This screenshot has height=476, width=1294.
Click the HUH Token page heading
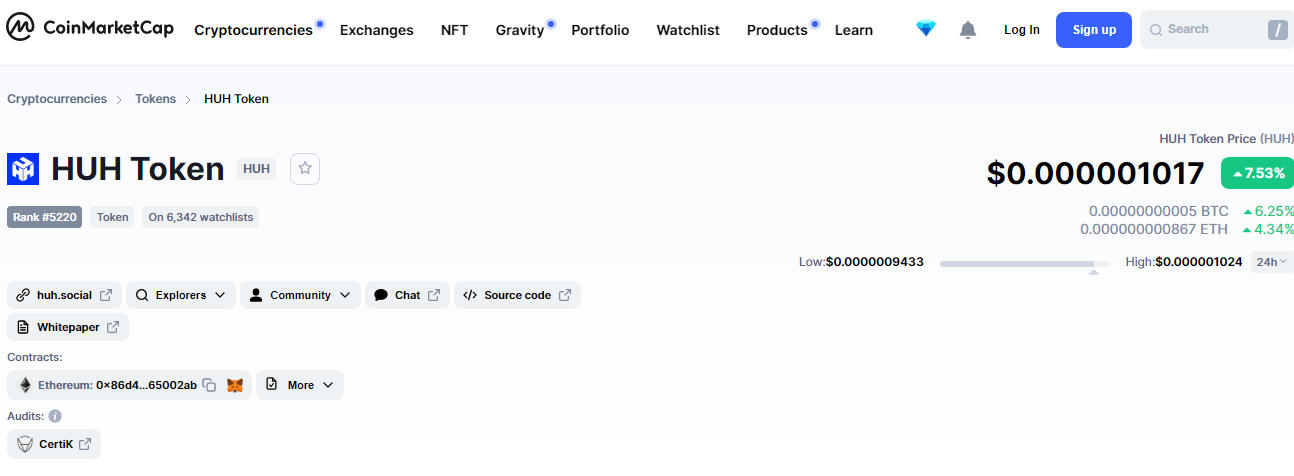coord(137,169)
